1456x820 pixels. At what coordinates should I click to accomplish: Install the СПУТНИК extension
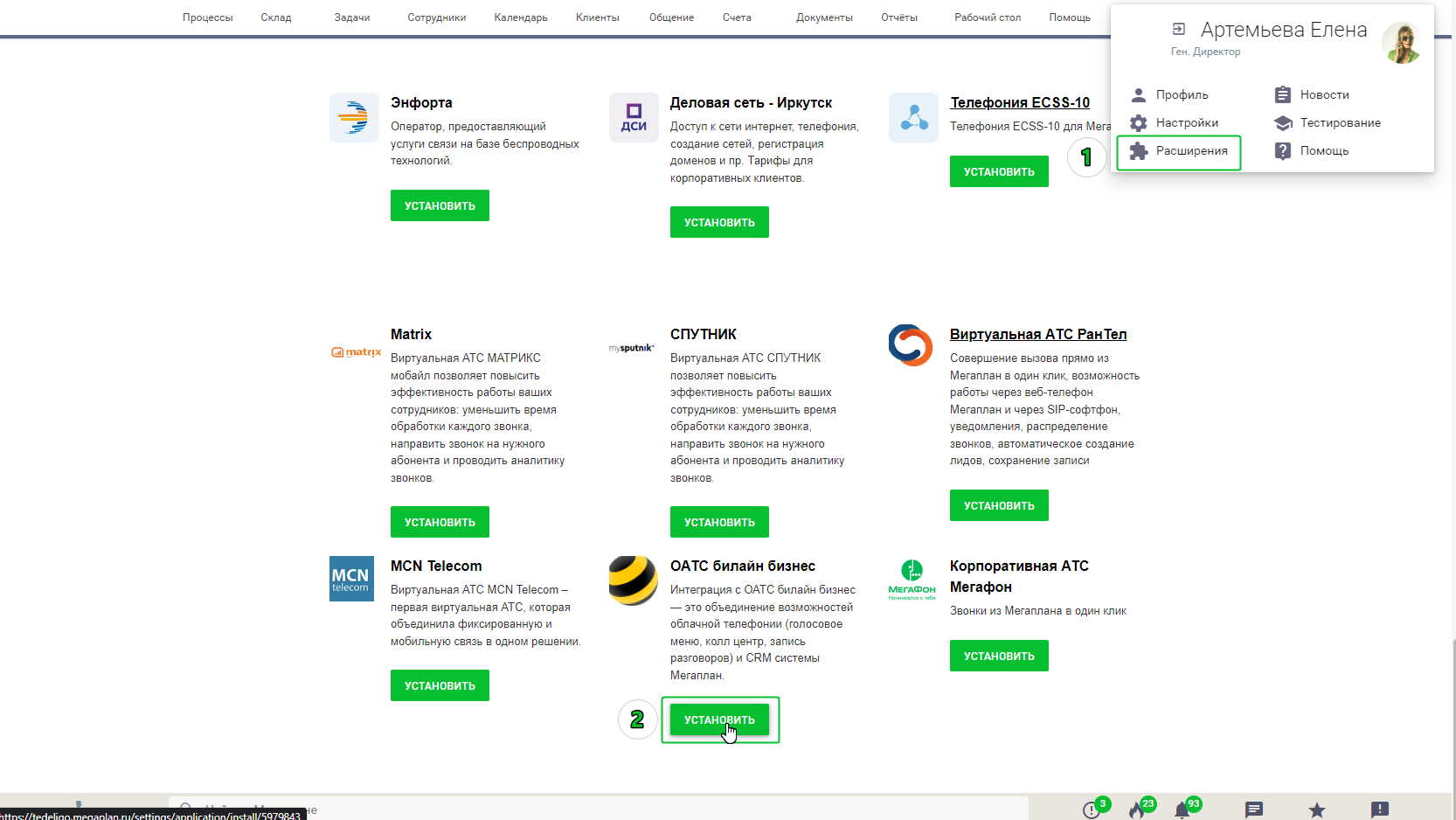coord(719,522)
